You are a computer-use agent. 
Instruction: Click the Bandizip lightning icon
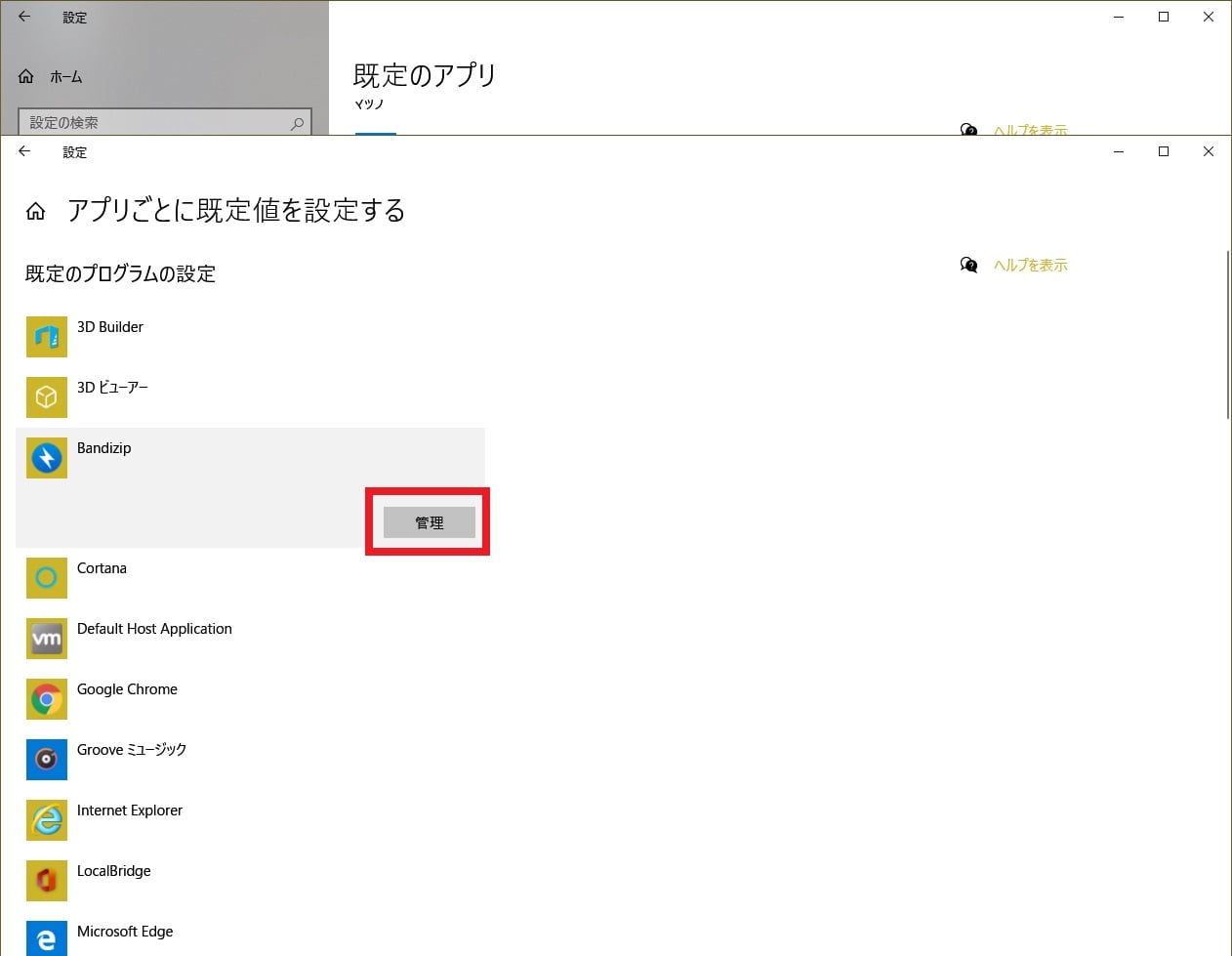coord(47,458)
